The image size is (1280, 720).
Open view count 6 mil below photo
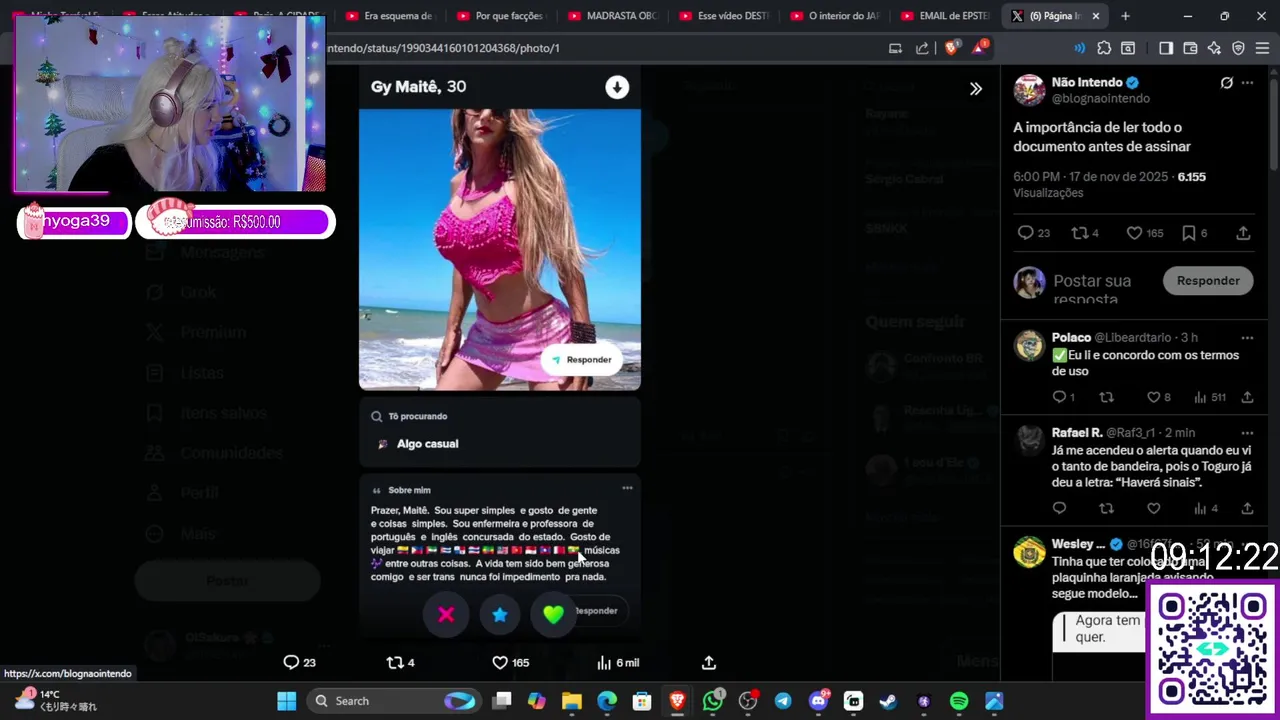617,662
